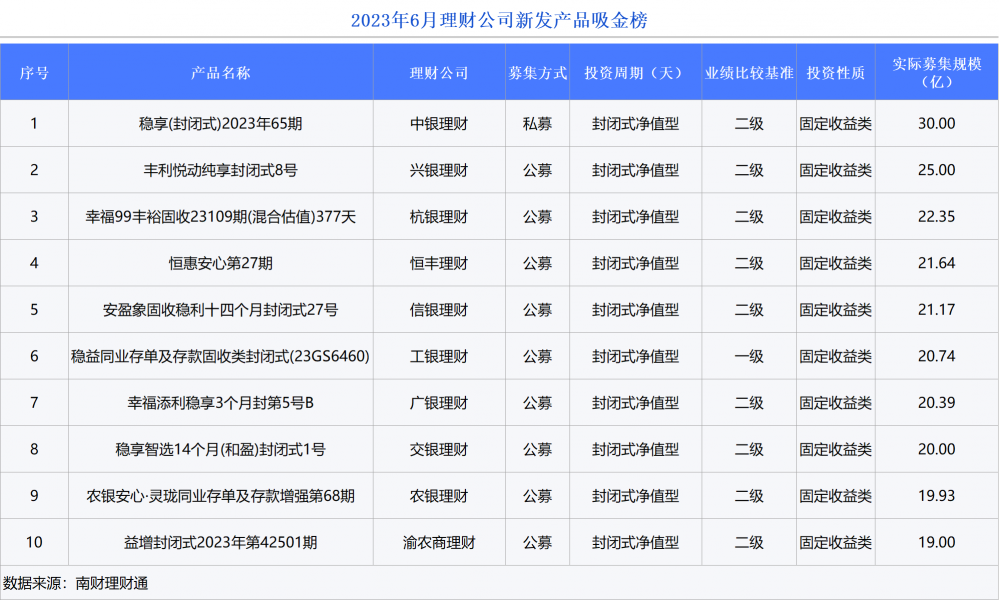Click the footer 数据来源：南财理财通

pyautogui.click(x=76, y=583)
